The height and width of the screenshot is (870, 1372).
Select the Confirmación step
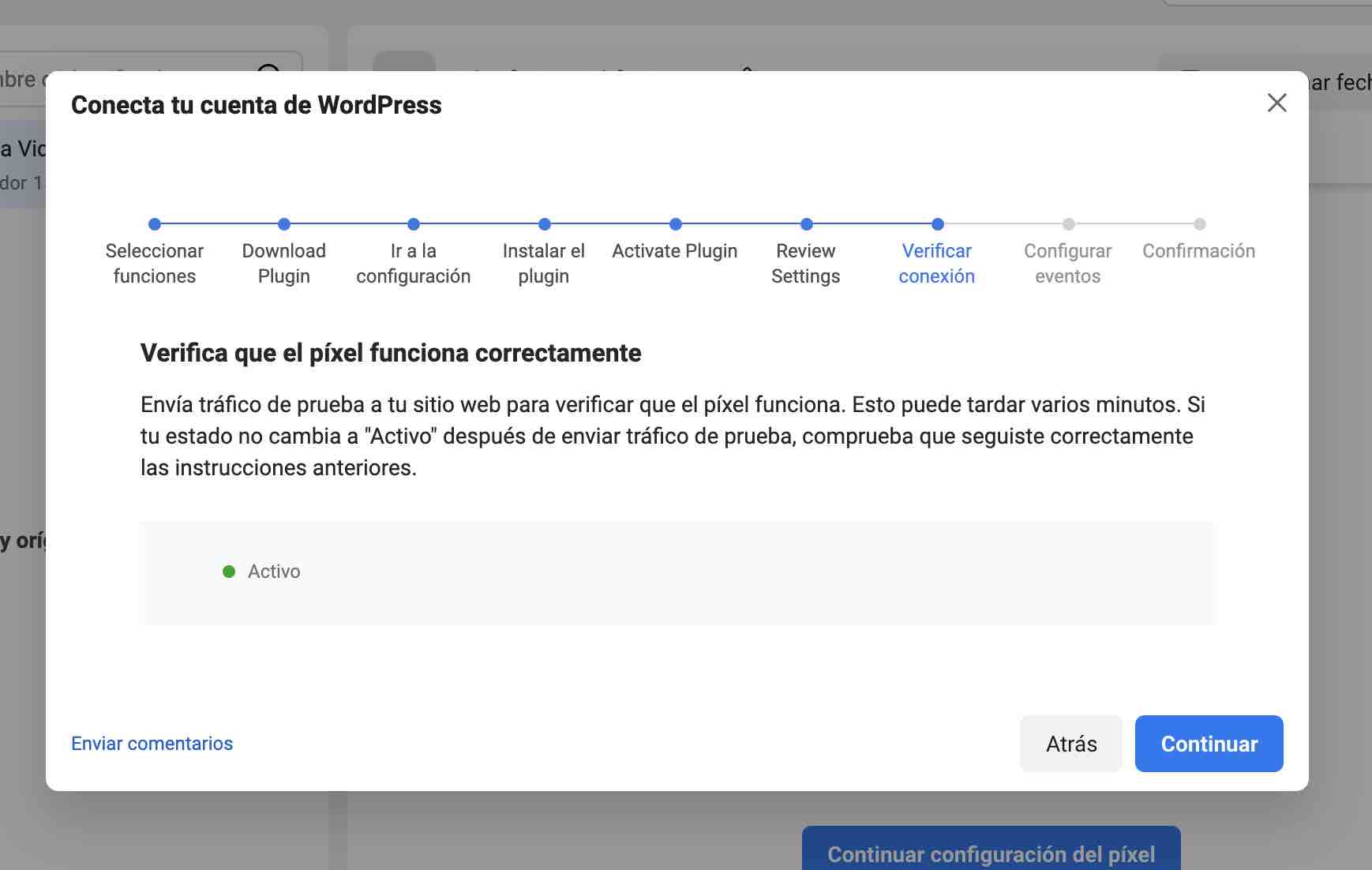[x=1199, y=251]
